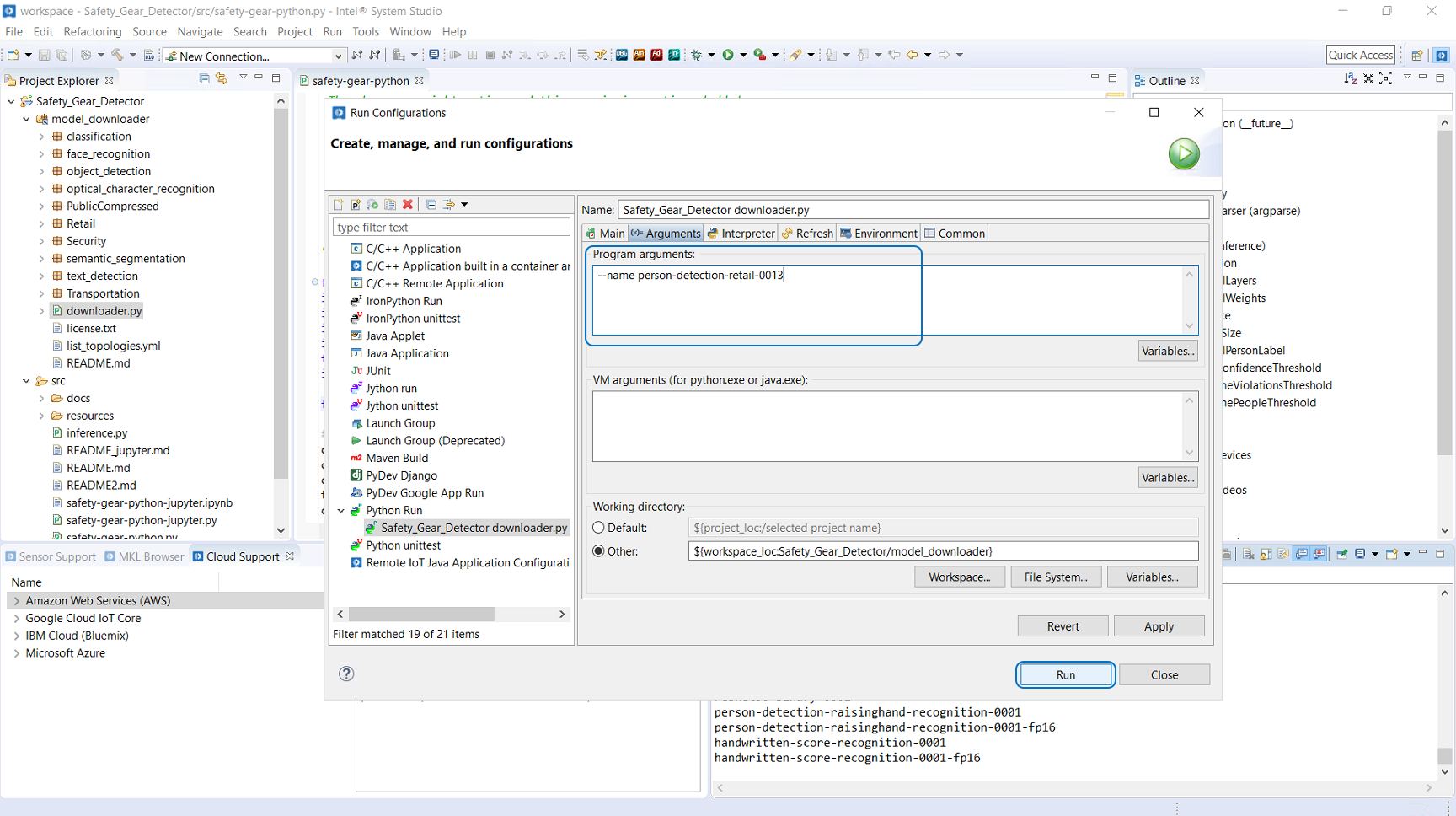Click the external tools run icon in toolbar
1456x816 pixels.
(760, 55)
